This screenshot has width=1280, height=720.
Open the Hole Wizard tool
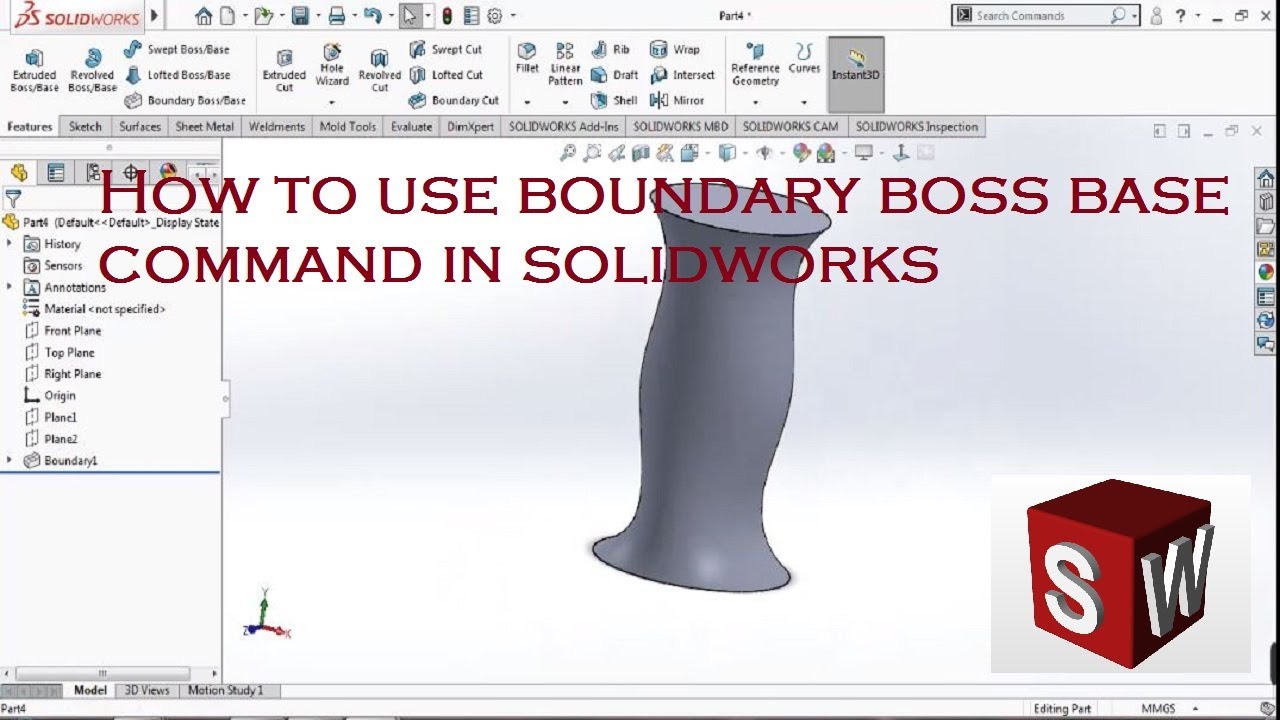[x=332, y=65]
